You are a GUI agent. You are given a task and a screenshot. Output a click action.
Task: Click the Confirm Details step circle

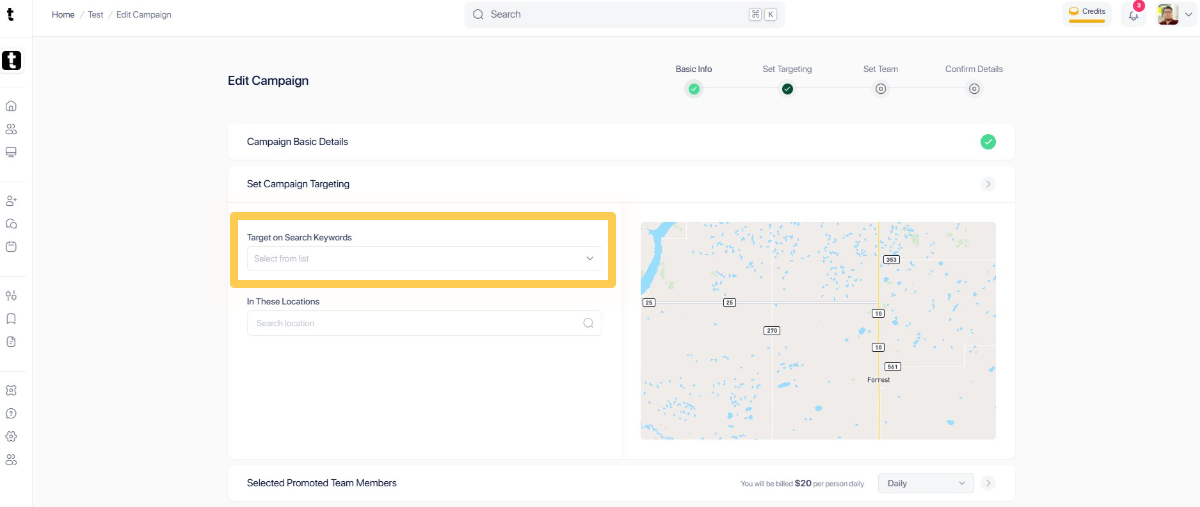[974, 89]
